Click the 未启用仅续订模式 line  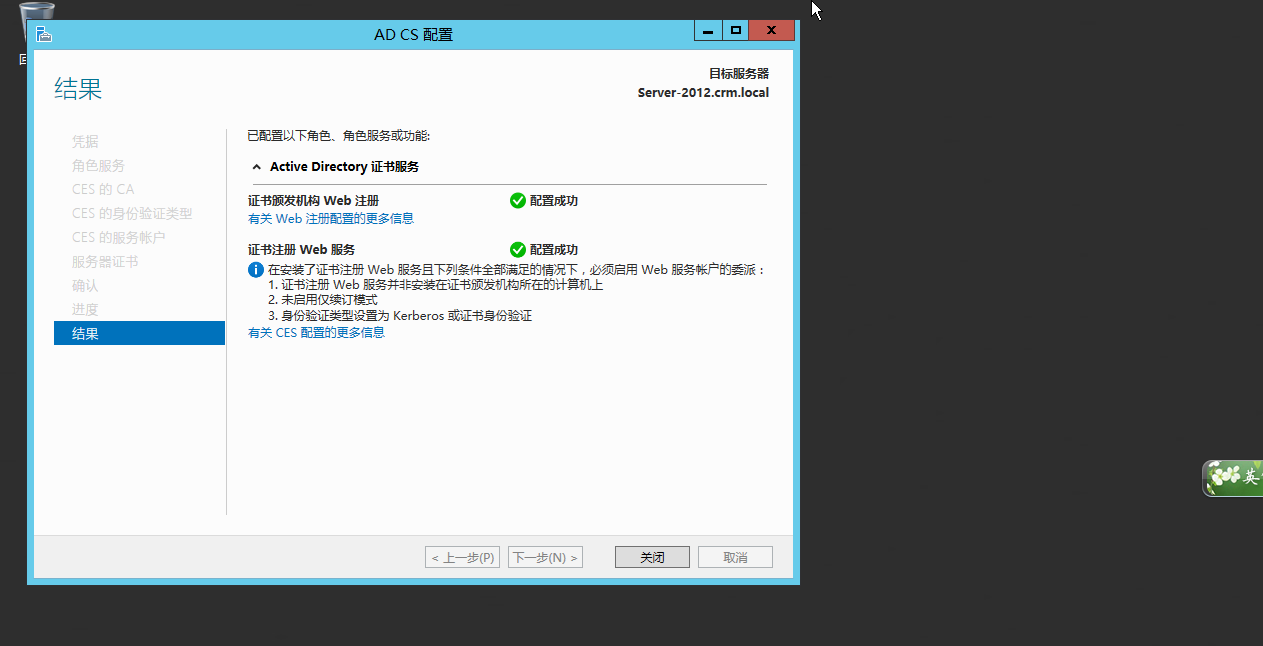tap(323, 300)
